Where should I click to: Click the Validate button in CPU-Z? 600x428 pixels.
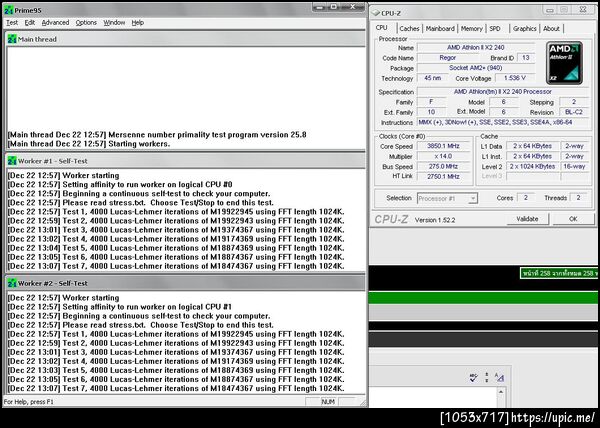pyautogui.click(x=527, y=219)
